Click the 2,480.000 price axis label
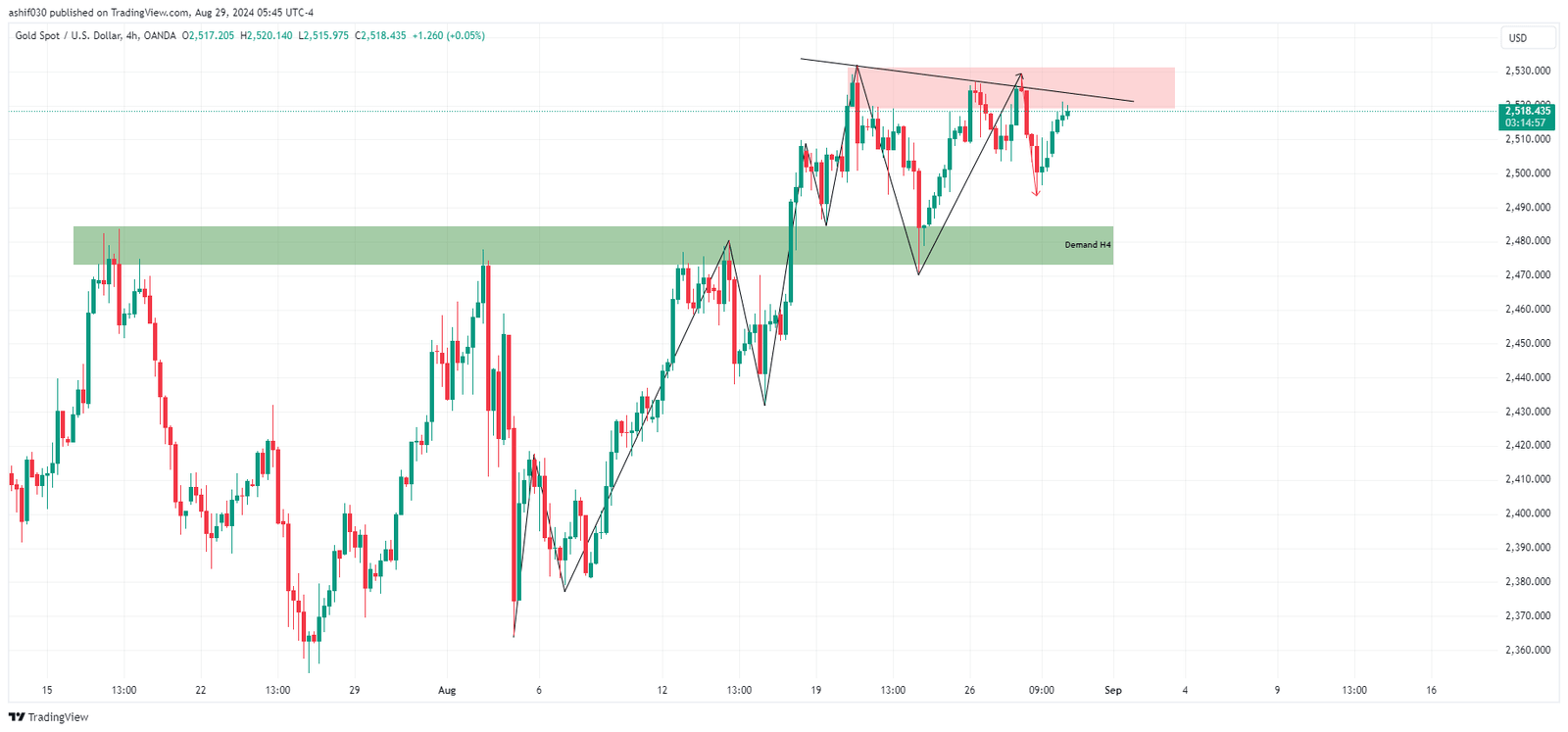Image resolution: width=1568 pixels, height=732 pixels. [1527, 241]
